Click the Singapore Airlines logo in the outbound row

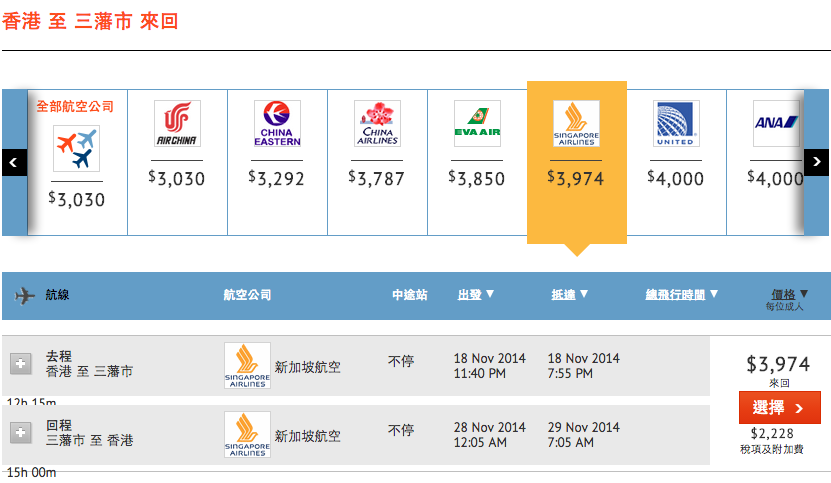247,366
